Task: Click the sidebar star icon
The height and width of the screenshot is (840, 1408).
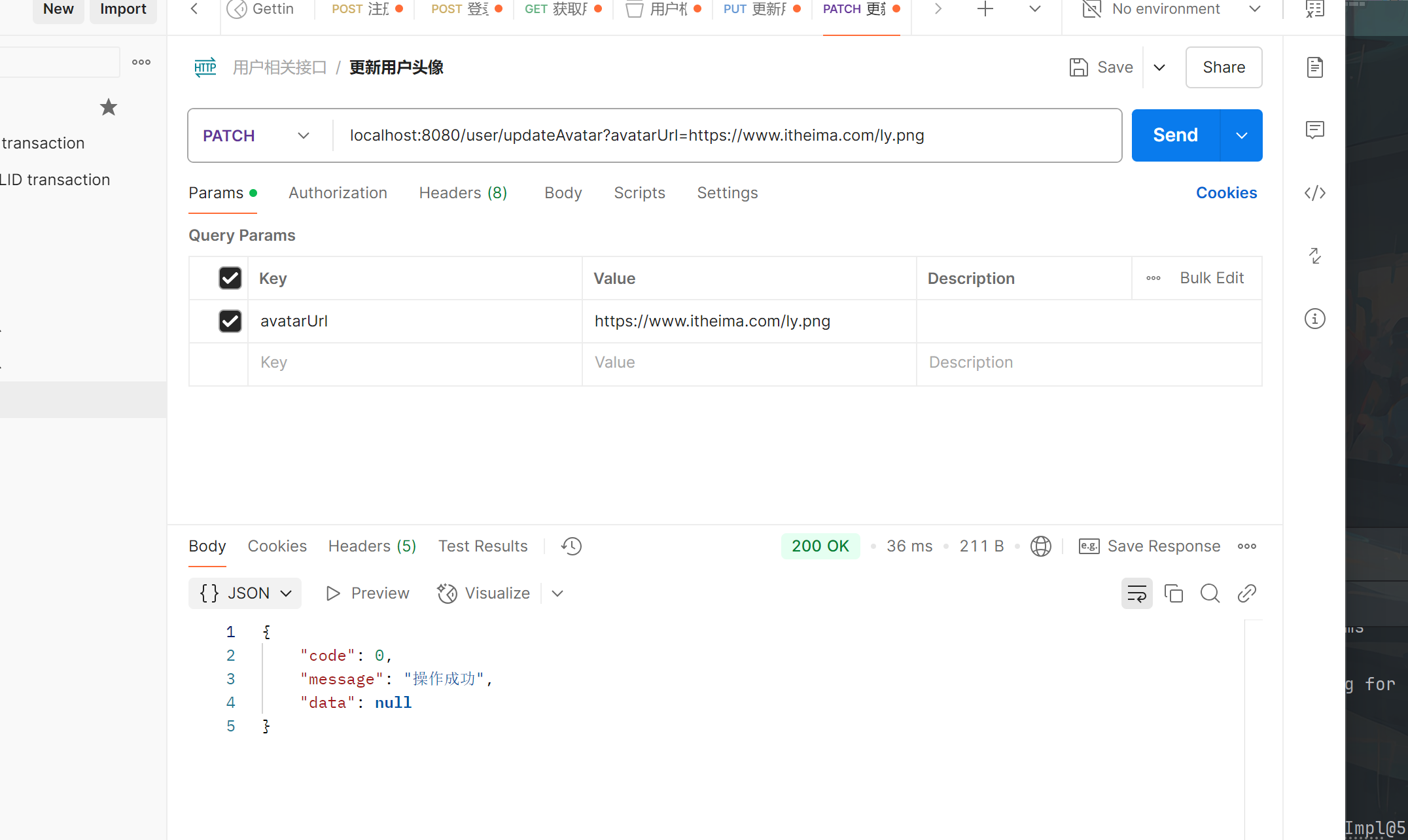Action: coord(109,107)
